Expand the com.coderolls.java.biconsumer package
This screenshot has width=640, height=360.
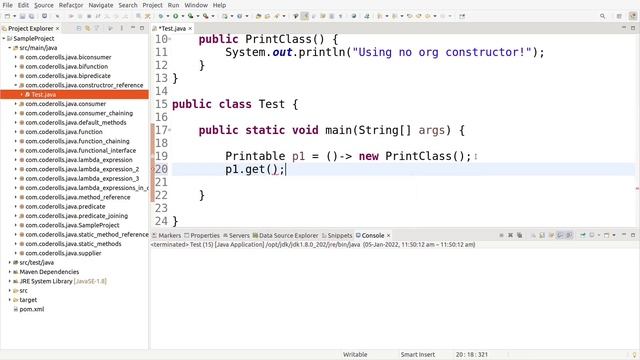(16, 57)
